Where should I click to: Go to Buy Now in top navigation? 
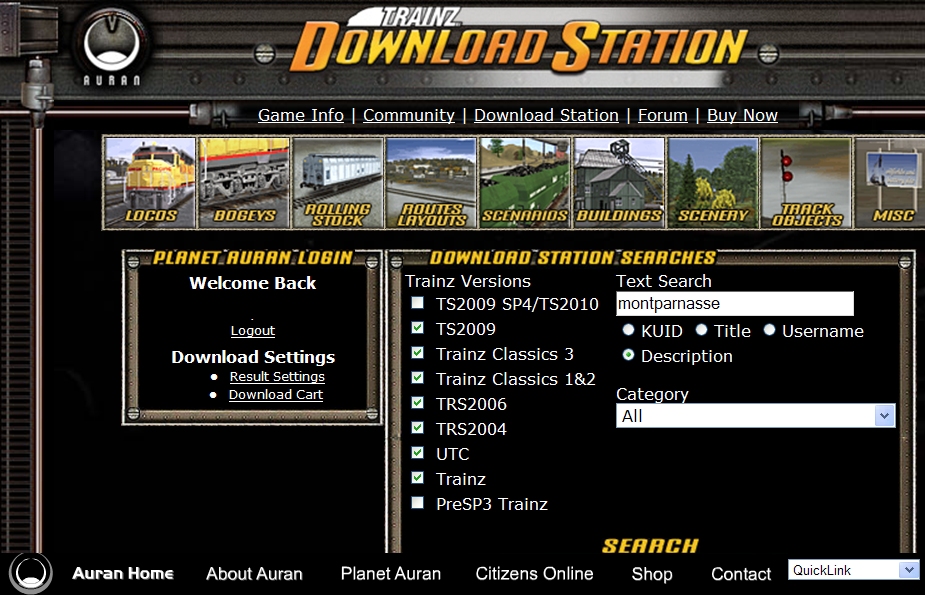(x=742, y=115)
